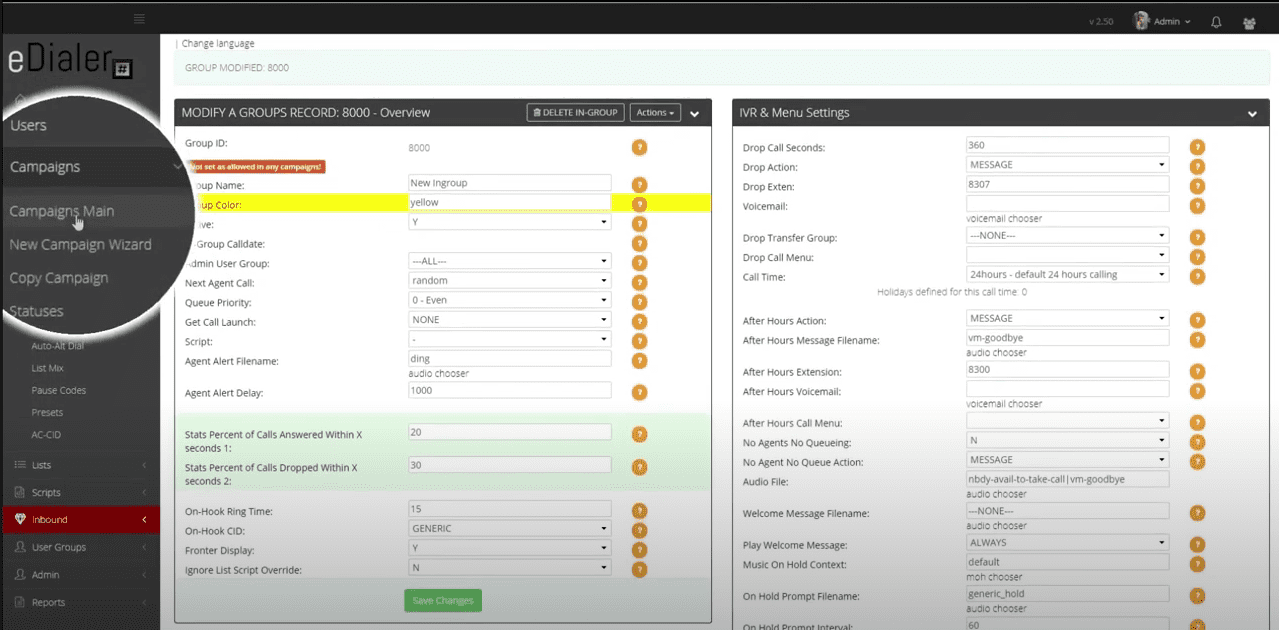Image resolution: width=1279 pixels, height=630 pixels.
Task: Open the Admin profile avatar
Action: [1141, 20]
